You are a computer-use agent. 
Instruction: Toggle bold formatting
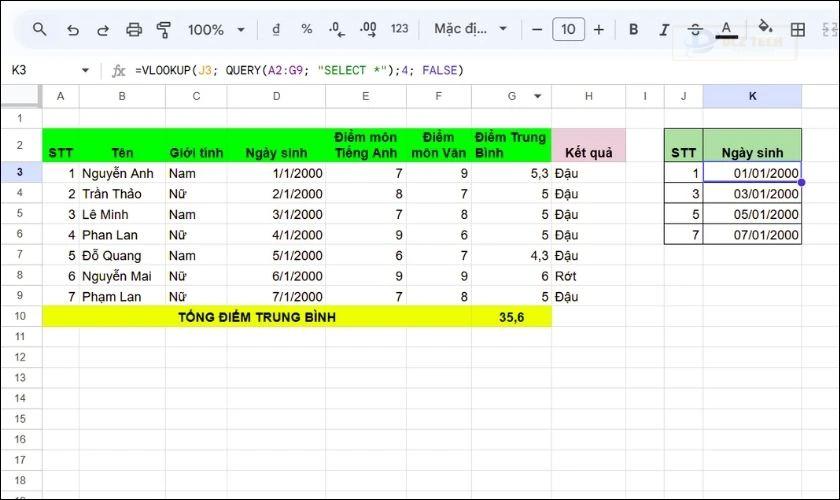[x=633, y=29]
